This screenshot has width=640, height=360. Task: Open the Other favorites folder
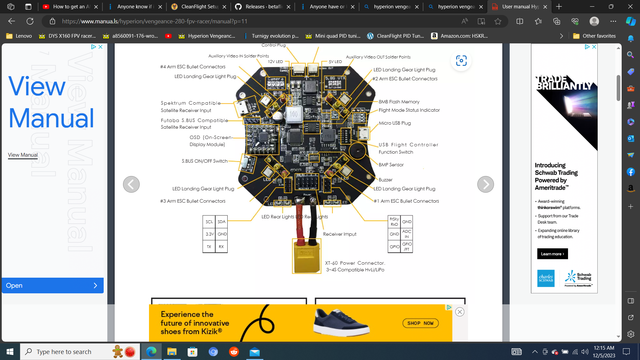click(594, 36)
